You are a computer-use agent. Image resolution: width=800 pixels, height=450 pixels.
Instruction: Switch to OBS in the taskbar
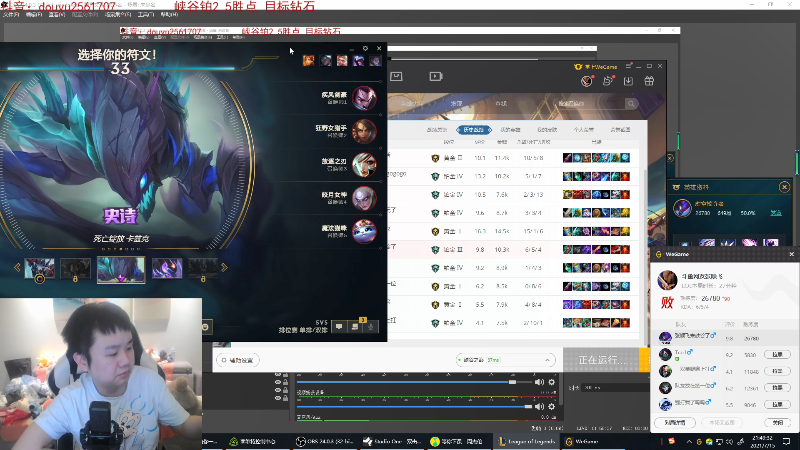(325, 441)
